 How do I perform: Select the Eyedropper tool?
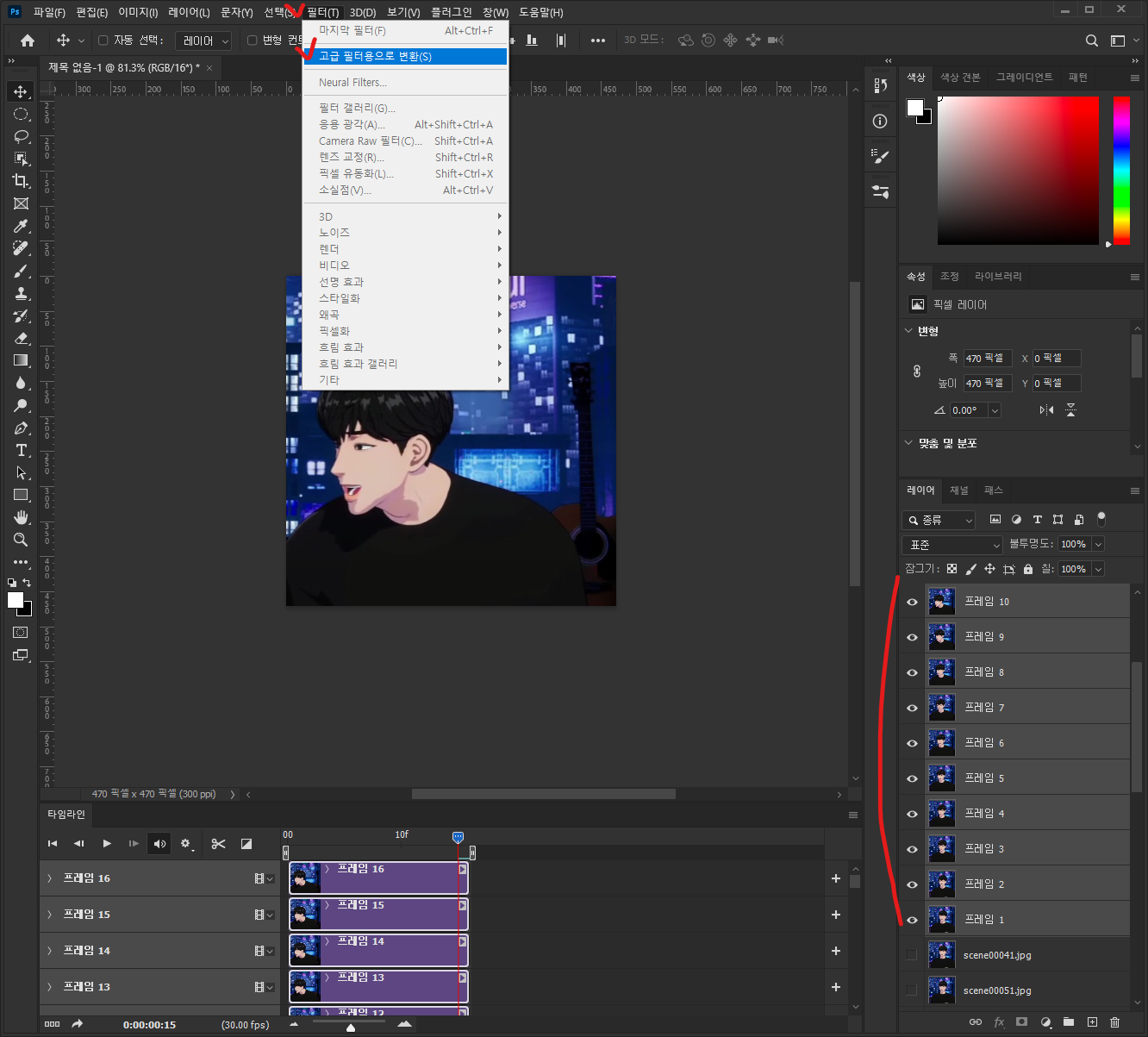pos(21,226)
